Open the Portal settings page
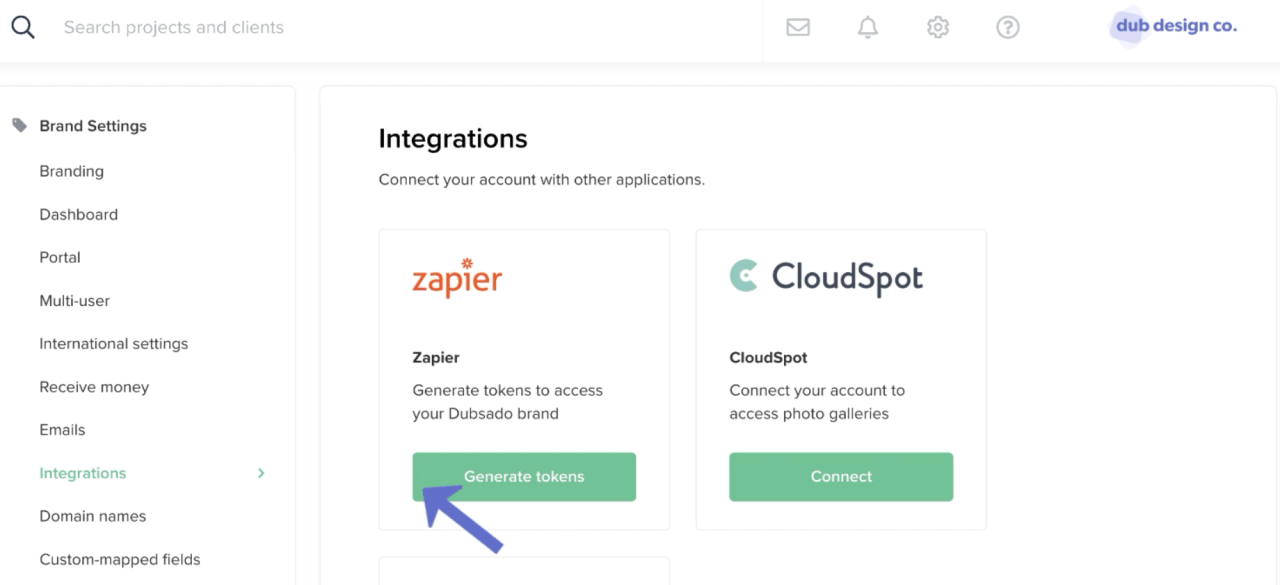The width and height of the screenshot is (1280, 585). pos(59,257)
